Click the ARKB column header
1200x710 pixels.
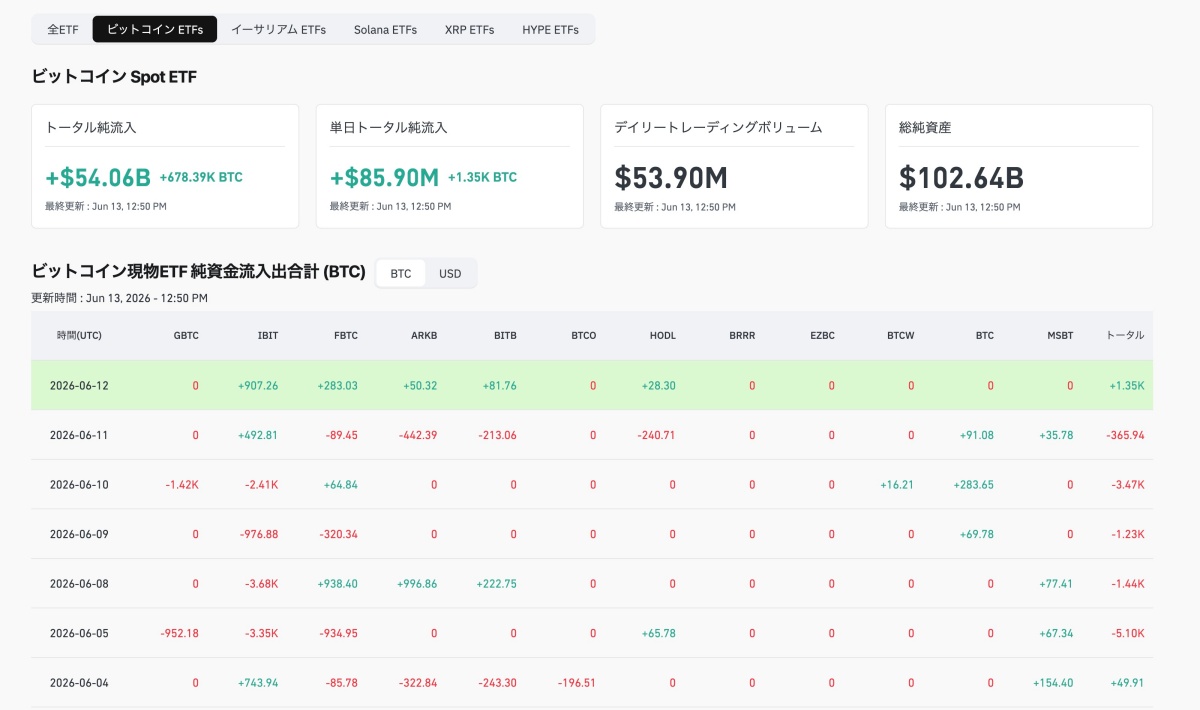[x=424, y=335]
